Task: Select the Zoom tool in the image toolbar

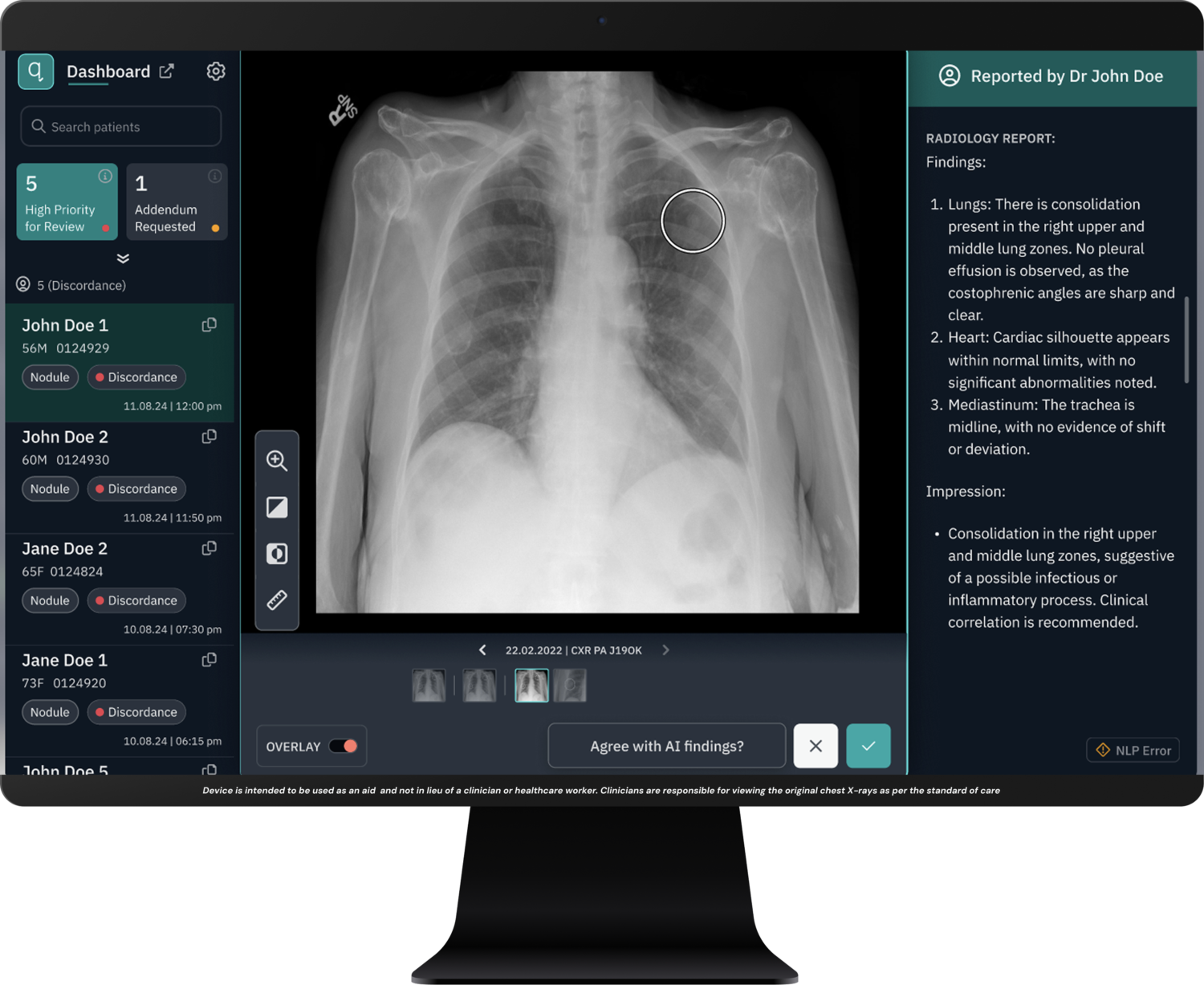Action: tap(277, 461)
